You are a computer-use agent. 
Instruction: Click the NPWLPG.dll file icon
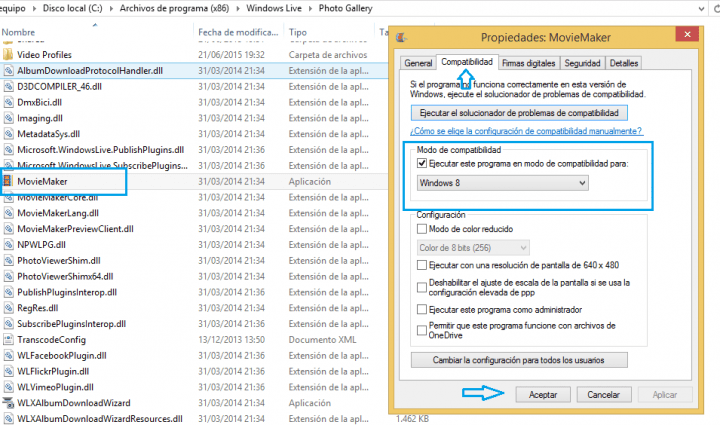click(x=8, y=245)
